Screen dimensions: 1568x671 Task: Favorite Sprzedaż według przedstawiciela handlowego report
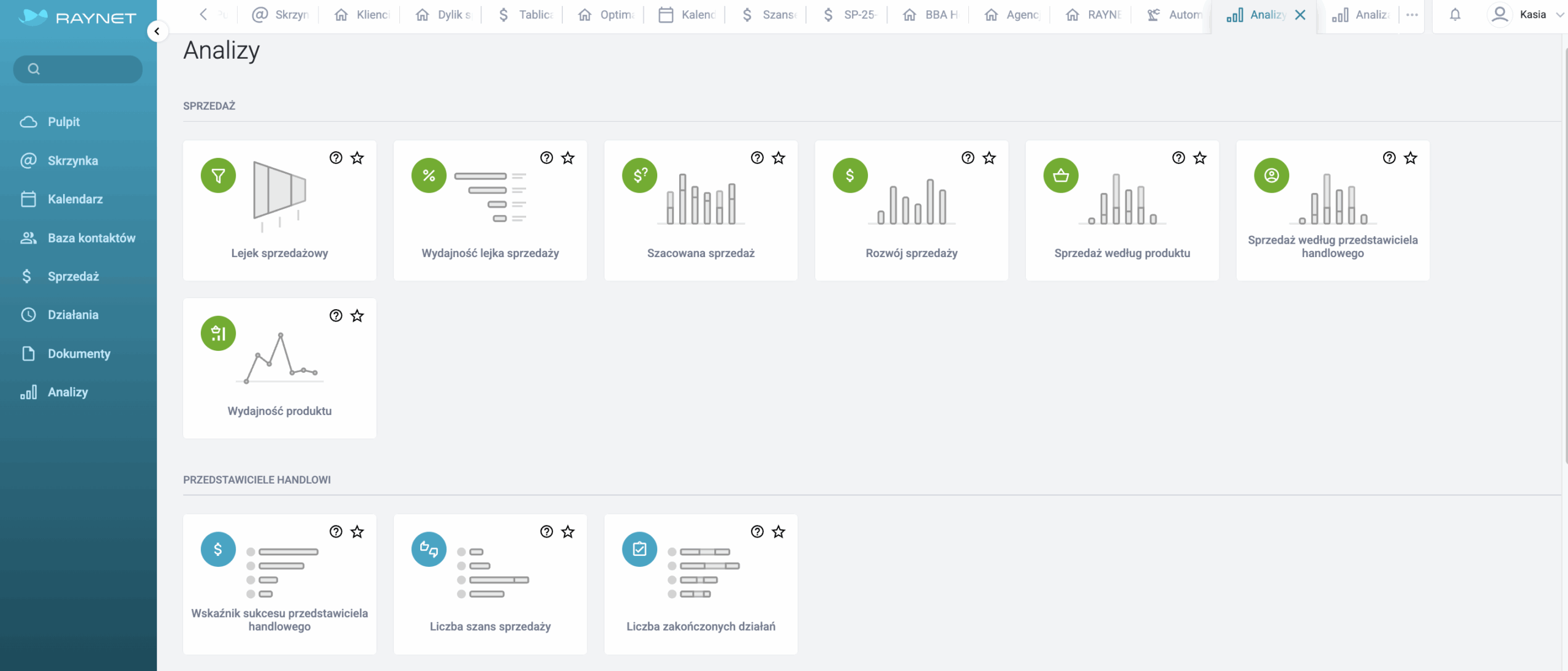click(1411, 158)
